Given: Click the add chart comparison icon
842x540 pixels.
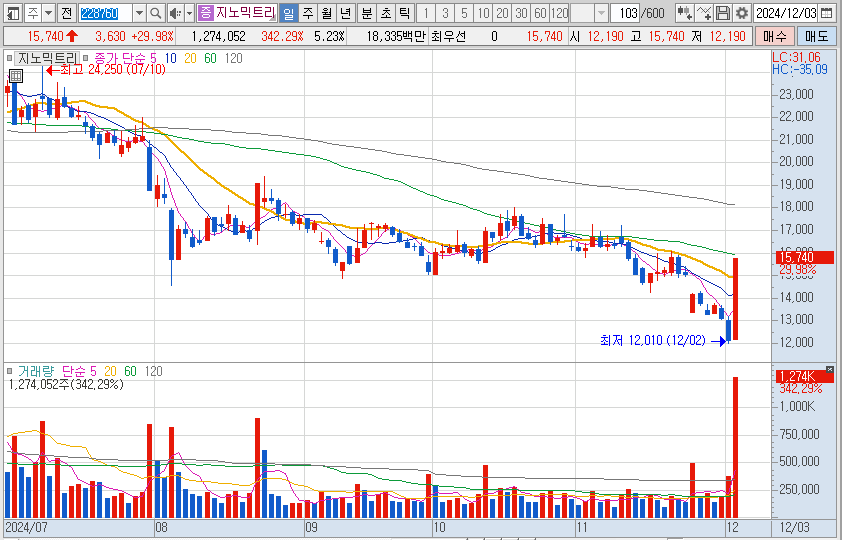Looking at the screenshot, I should coord(685,12).
